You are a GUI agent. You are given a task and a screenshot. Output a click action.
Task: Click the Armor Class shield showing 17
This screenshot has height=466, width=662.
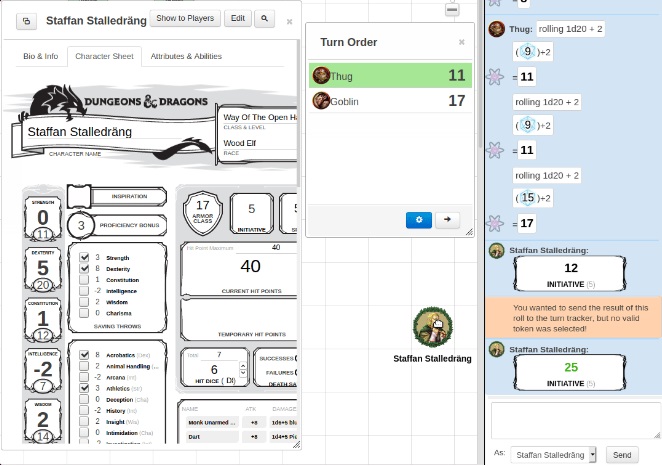click(x=203, y=213)
